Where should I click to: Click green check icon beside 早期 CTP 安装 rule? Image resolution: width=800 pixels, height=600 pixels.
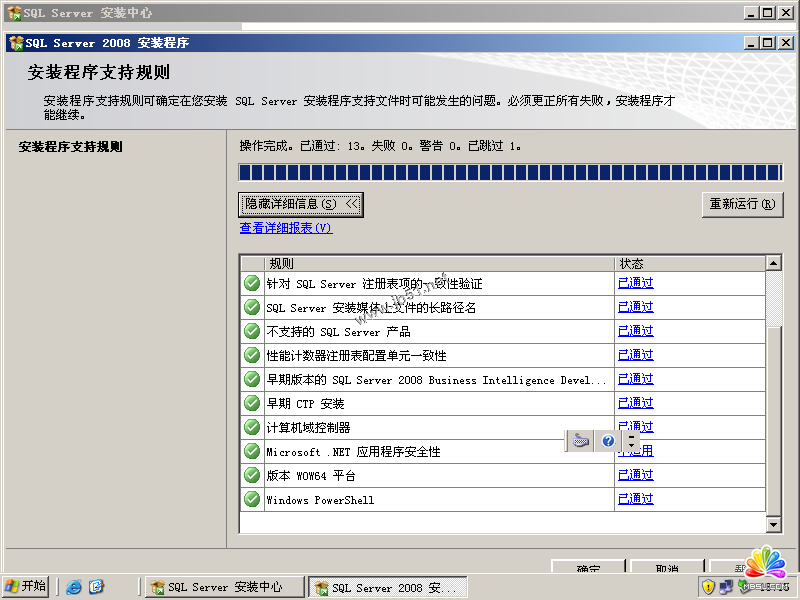point(252,403)
